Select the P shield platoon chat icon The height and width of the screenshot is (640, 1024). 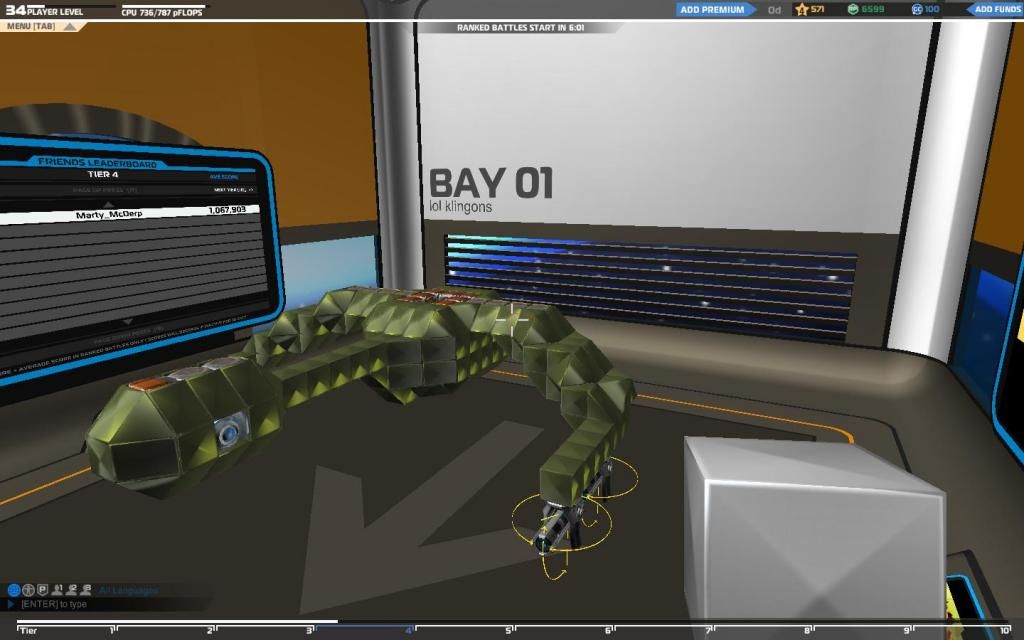pyautogui.click(x=42, y=590)
